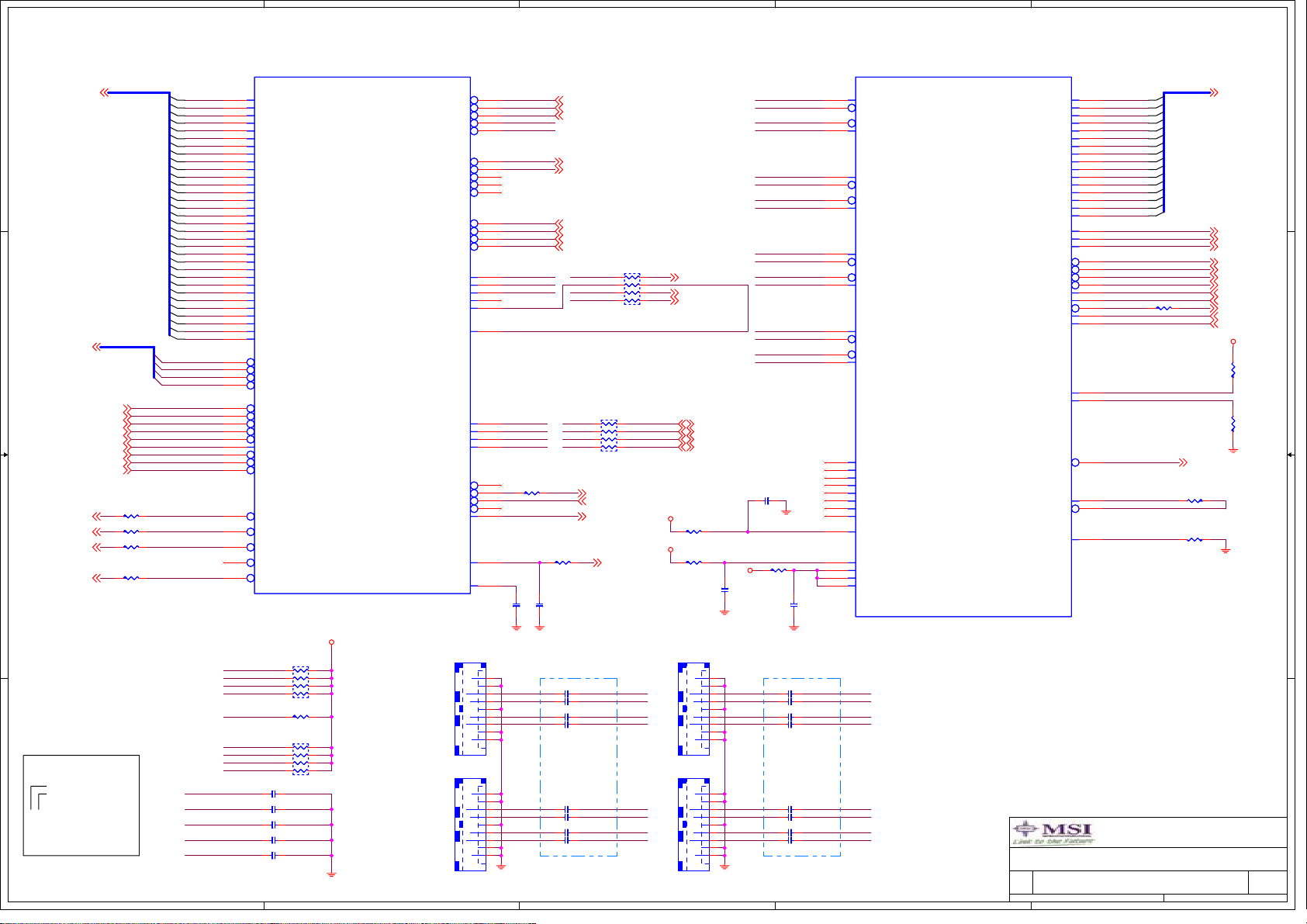Click the off-page arrow on the top-left blue bus
The height and width of the screenshot is (924, 1307).
pyautogui.click(x=104, y=92)
